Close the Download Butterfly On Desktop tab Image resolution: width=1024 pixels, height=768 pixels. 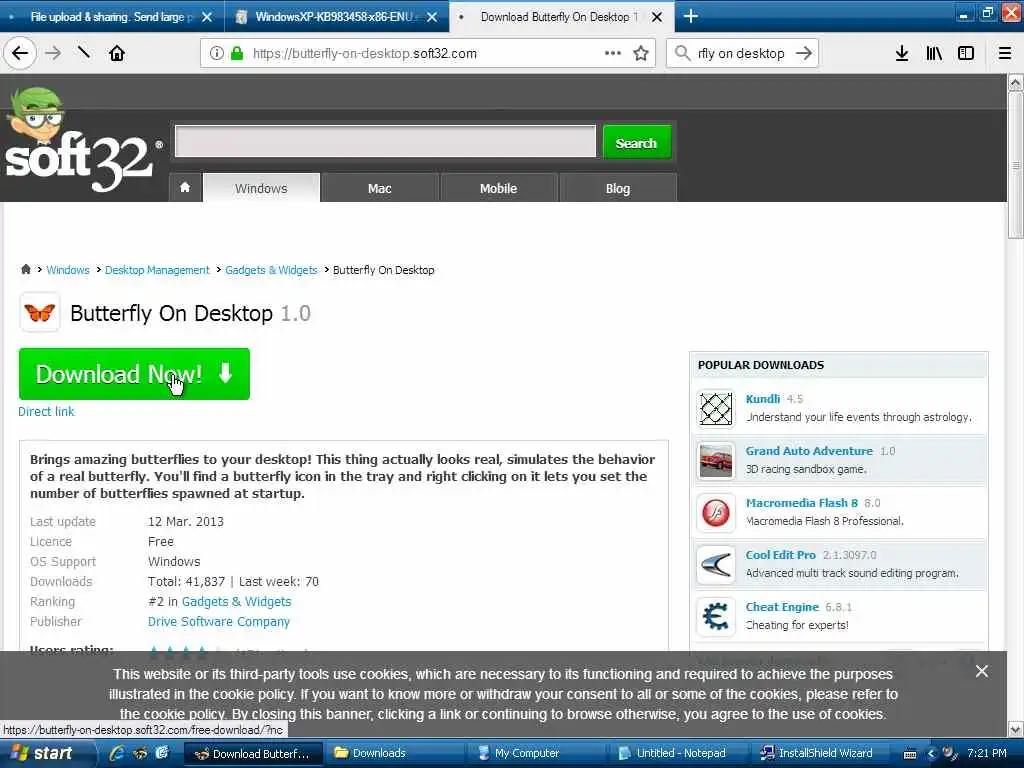click(657, 17)
